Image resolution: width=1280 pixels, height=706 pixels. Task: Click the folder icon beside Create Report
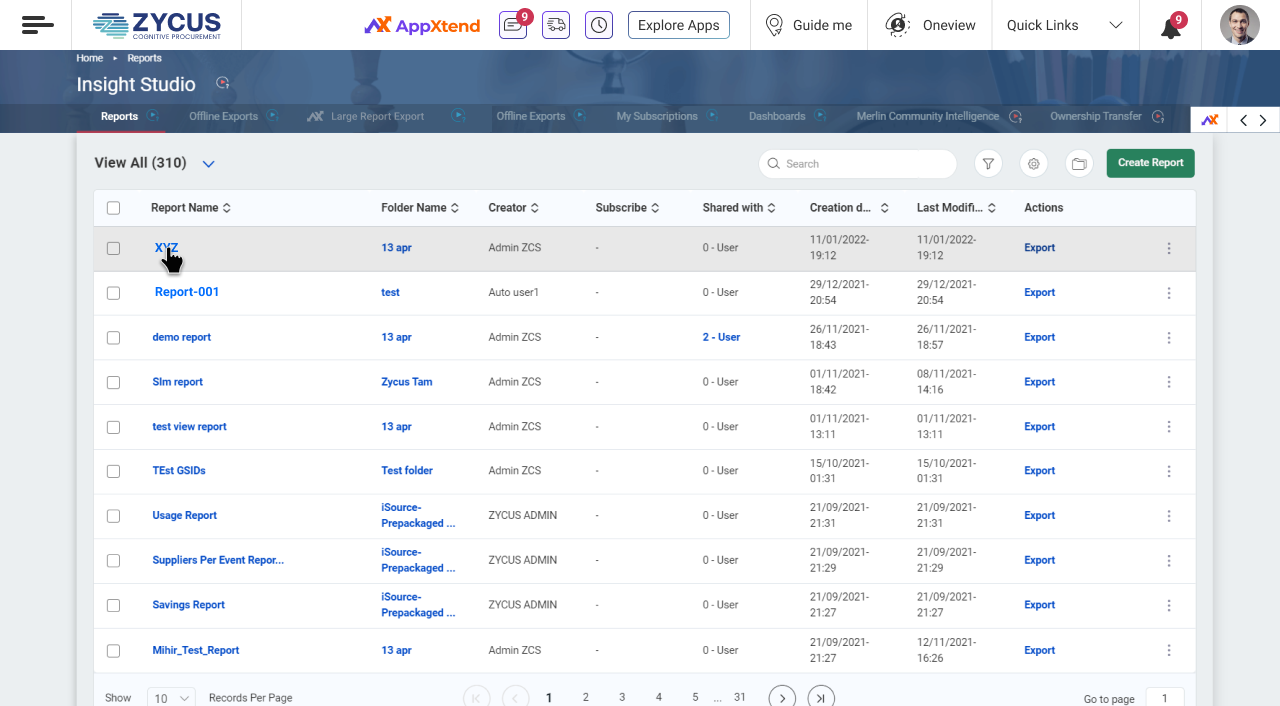click(x=1079, y=164)
